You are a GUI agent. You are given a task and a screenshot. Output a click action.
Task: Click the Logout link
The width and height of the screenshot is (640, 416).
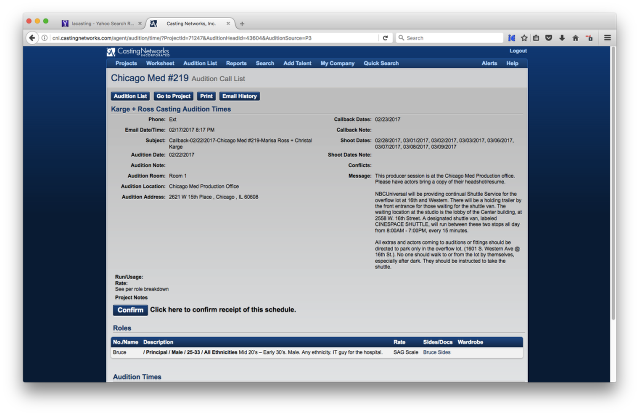click(518, 51)
